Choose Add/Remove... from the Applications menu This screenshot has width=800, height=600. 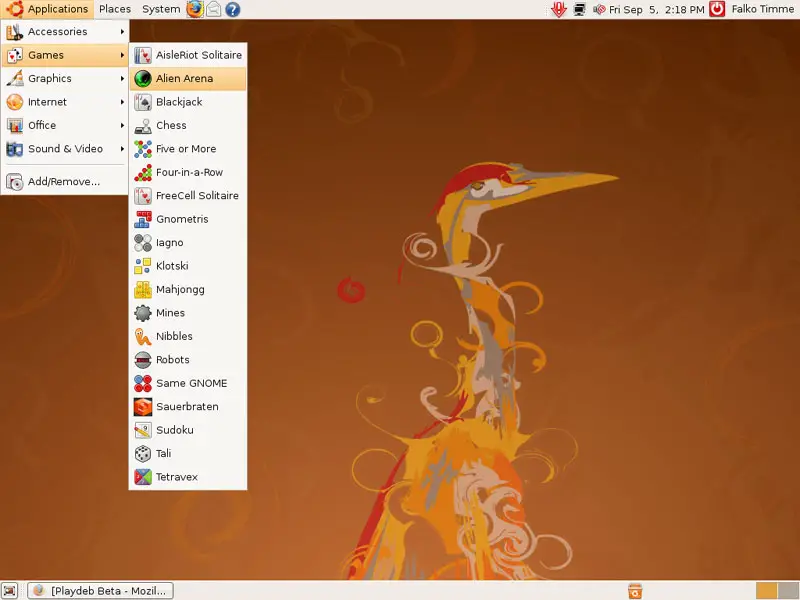coord(65,182)
